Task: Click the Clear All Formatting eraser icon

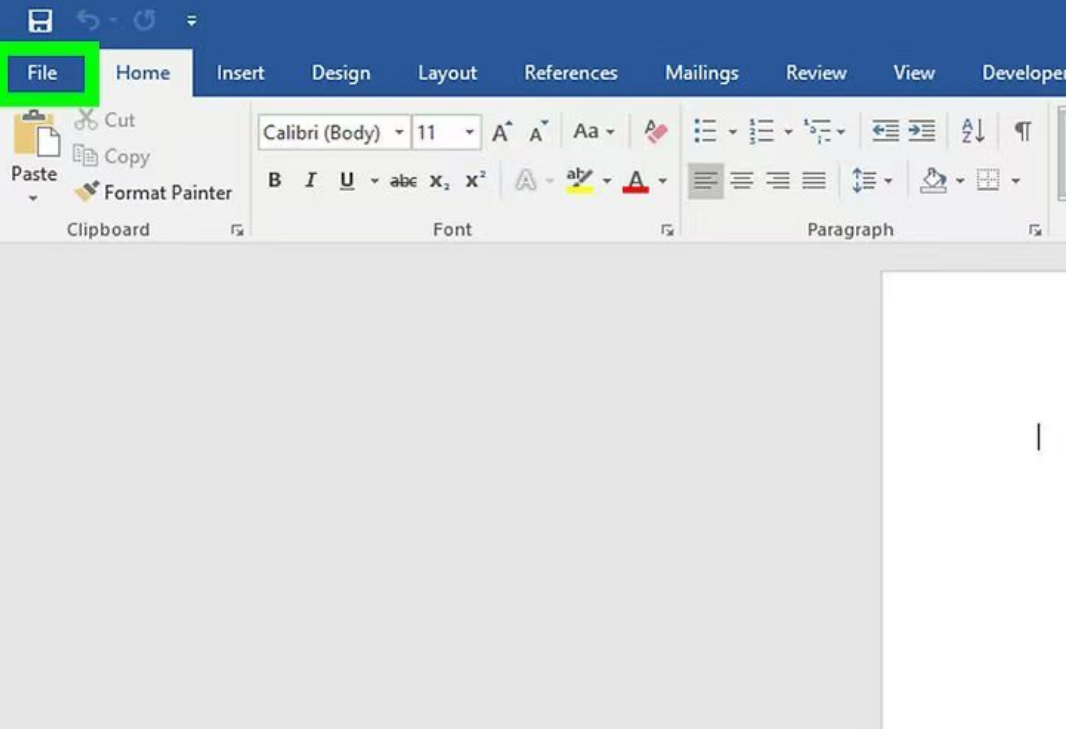Action: [656, 132]
